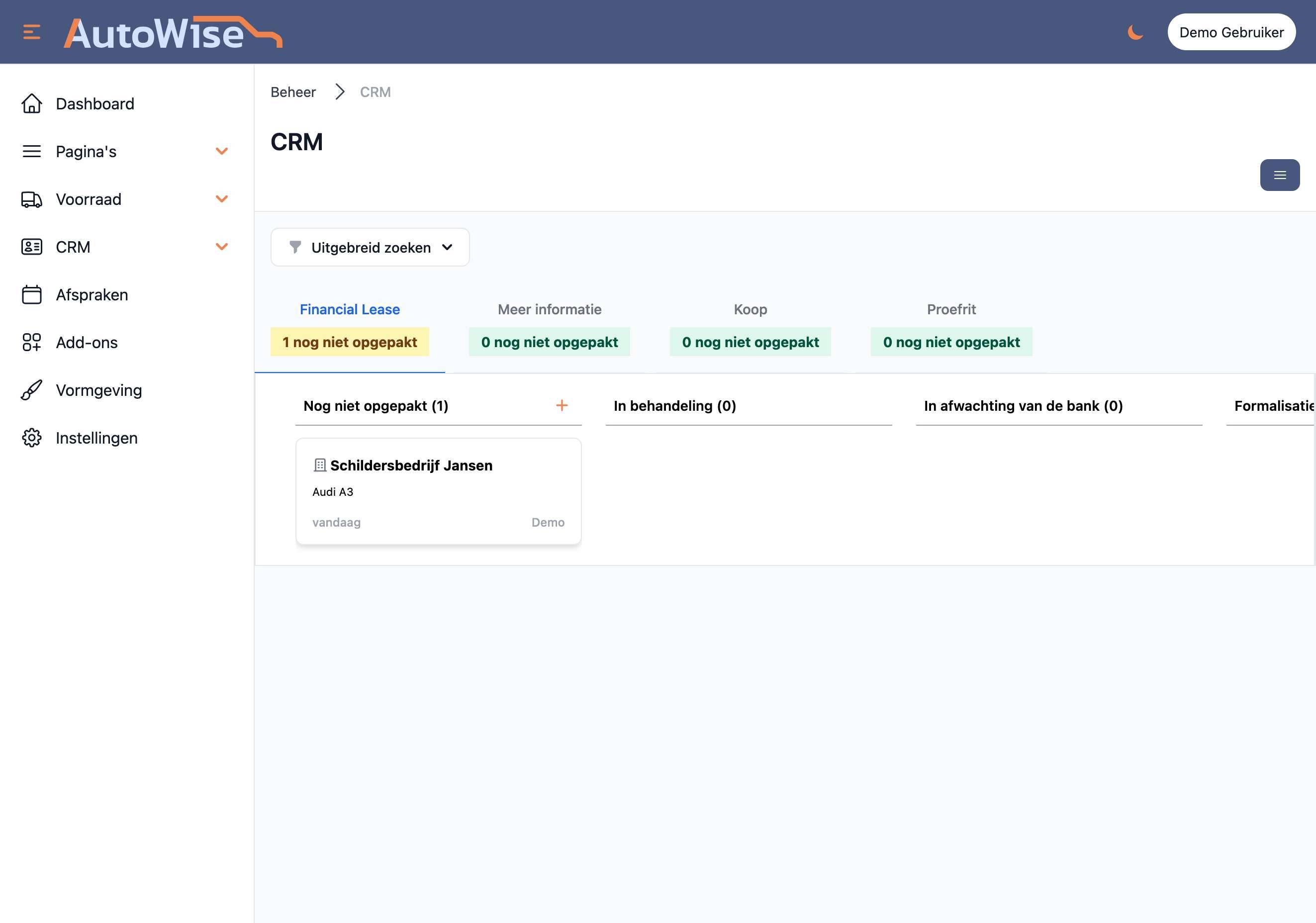Expand the Voorraad submenu chevron

[x=222, y=199]
